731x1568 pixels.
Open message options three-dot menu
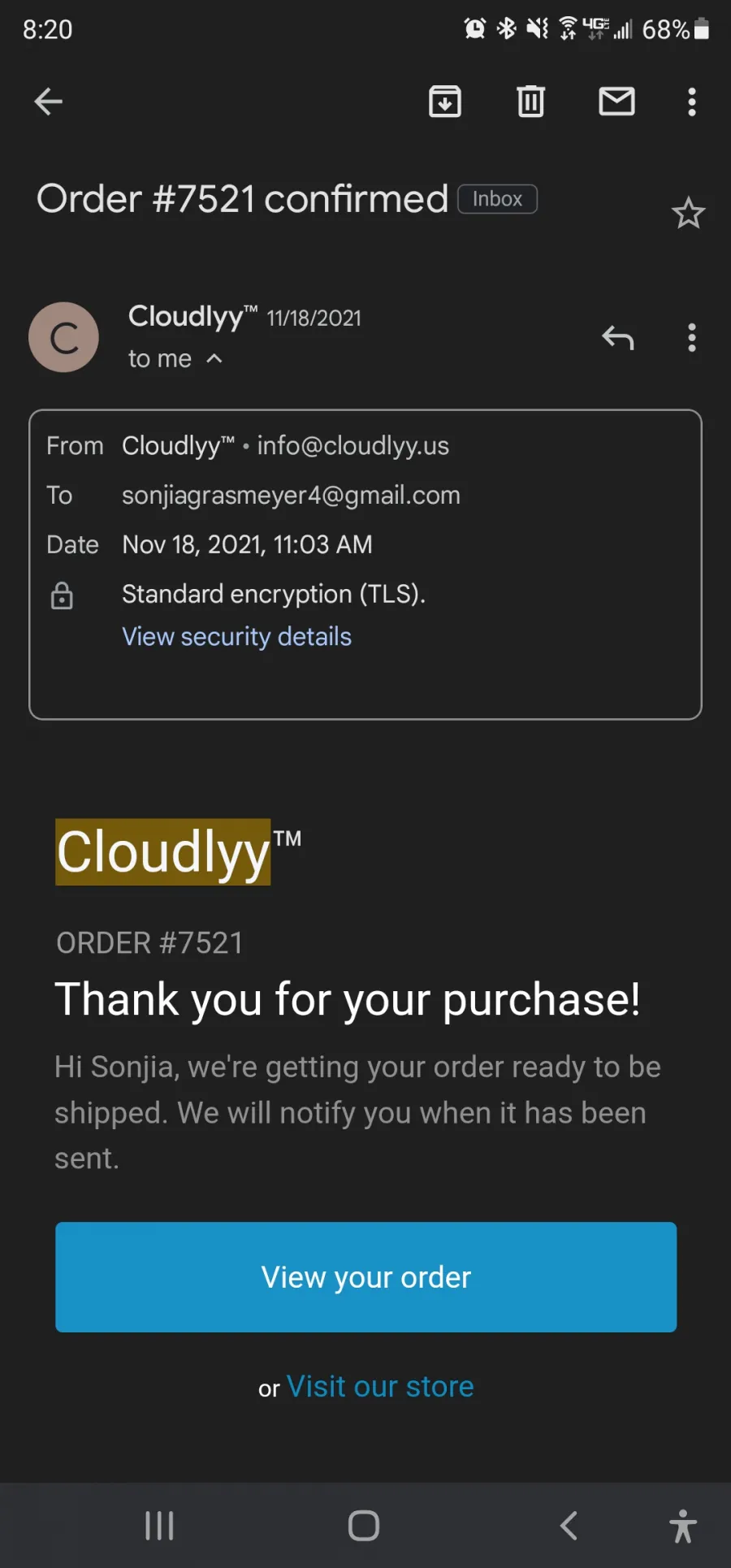click(x=692, y=337)
